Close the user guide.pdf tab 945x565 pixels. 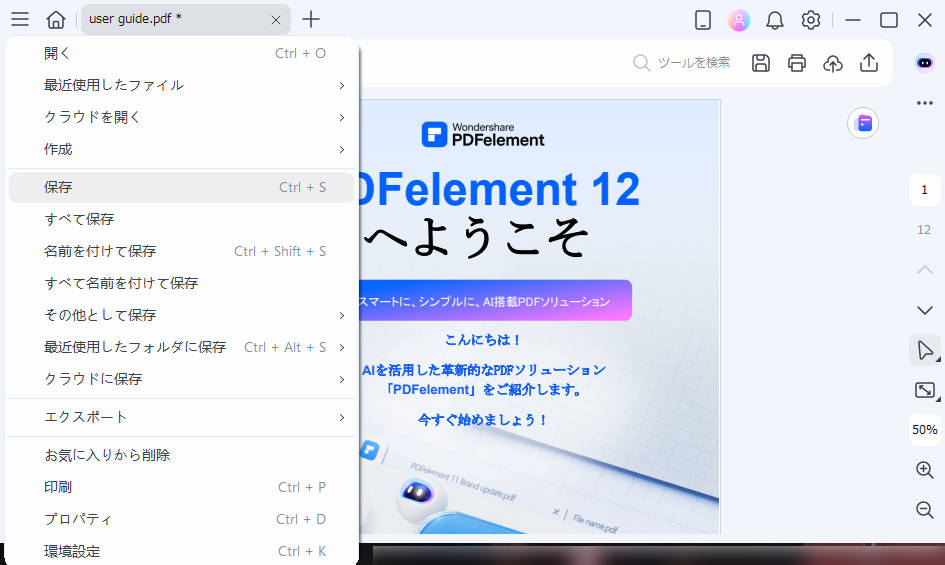click(276, 20)
